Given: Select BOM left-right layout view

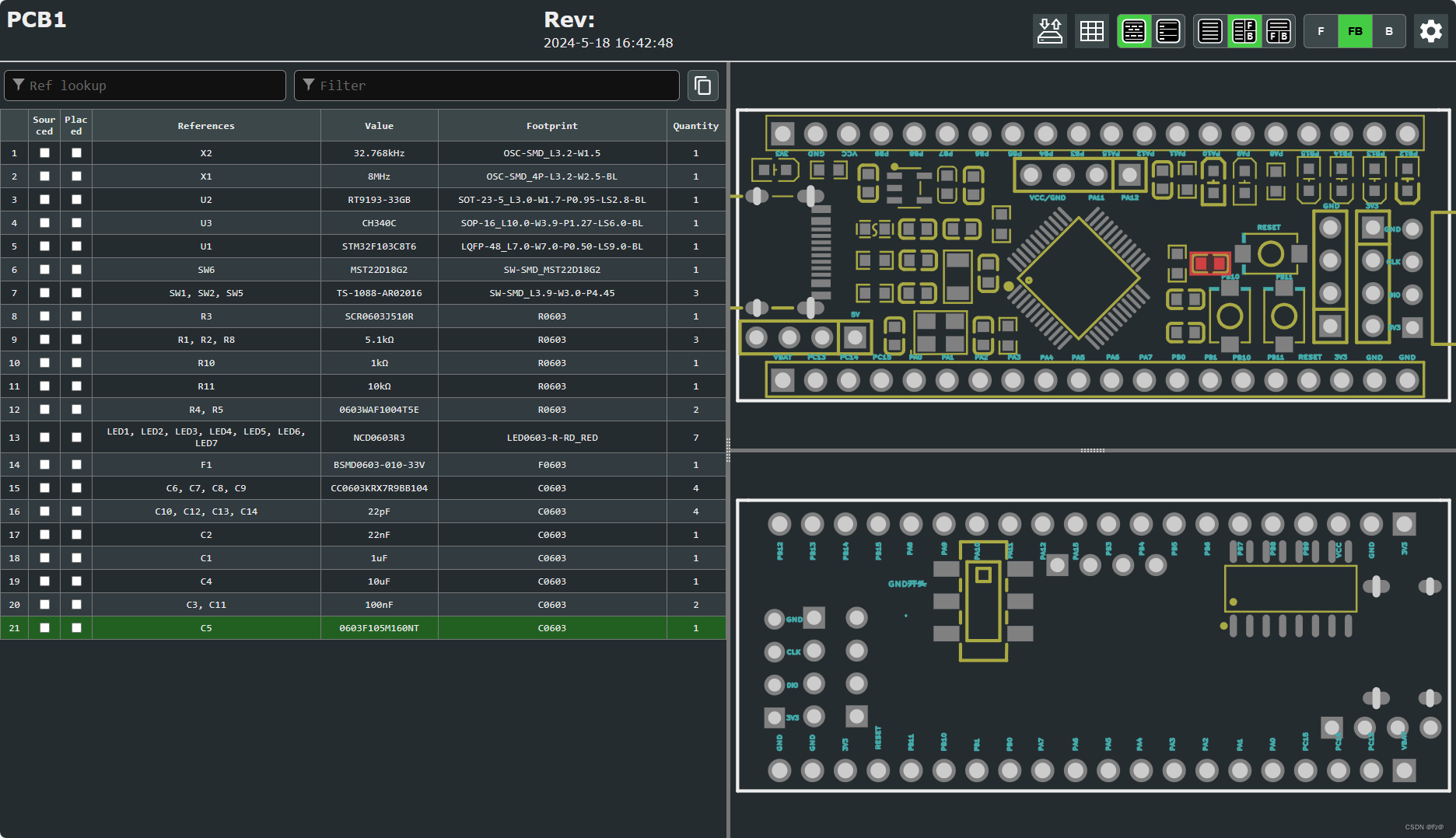Looking at the screenshot, I should coord(1244,31).
